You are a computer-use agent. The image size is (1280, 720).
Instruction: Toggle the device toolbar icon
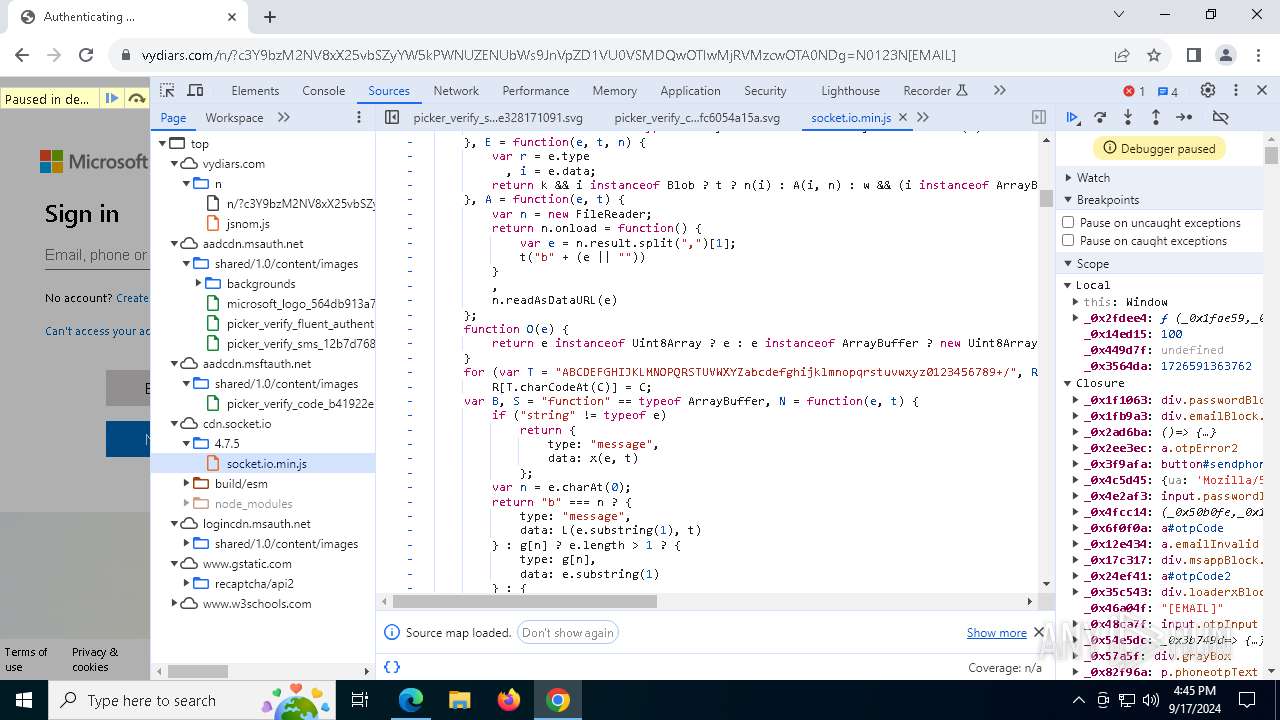tap(196, 90)
